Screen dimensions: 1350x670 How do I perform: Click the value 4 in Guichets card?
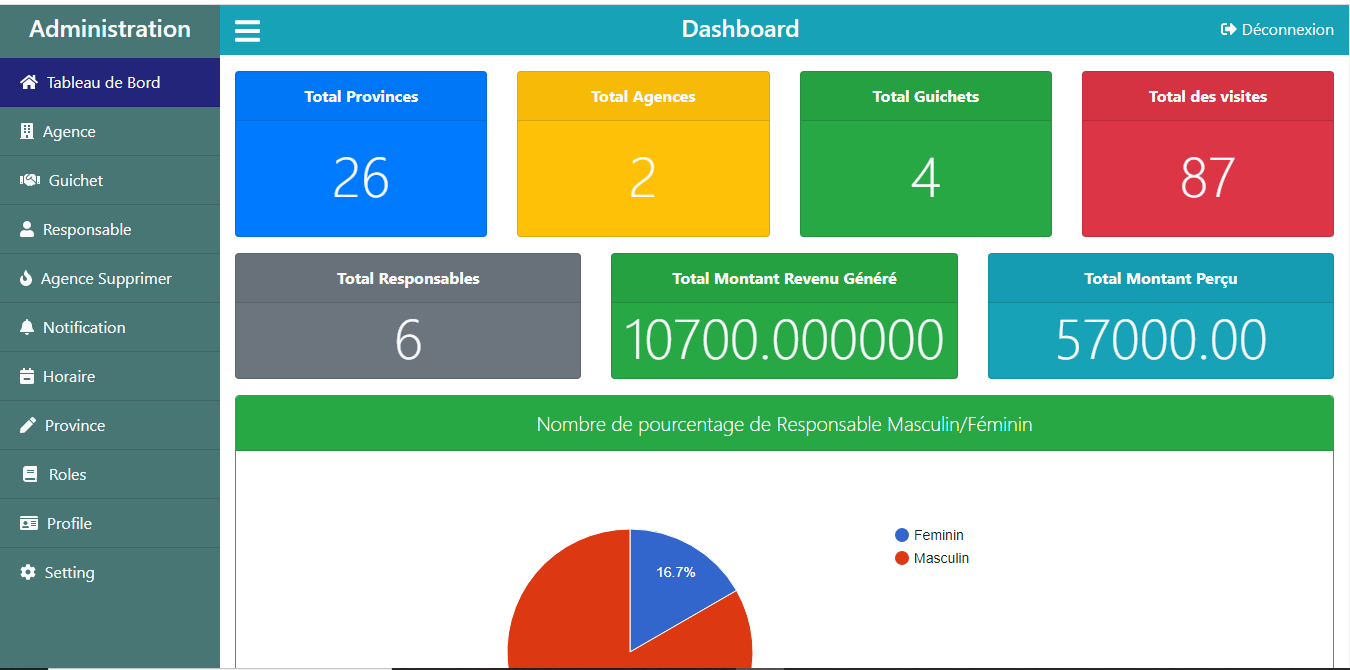point(926,178)
